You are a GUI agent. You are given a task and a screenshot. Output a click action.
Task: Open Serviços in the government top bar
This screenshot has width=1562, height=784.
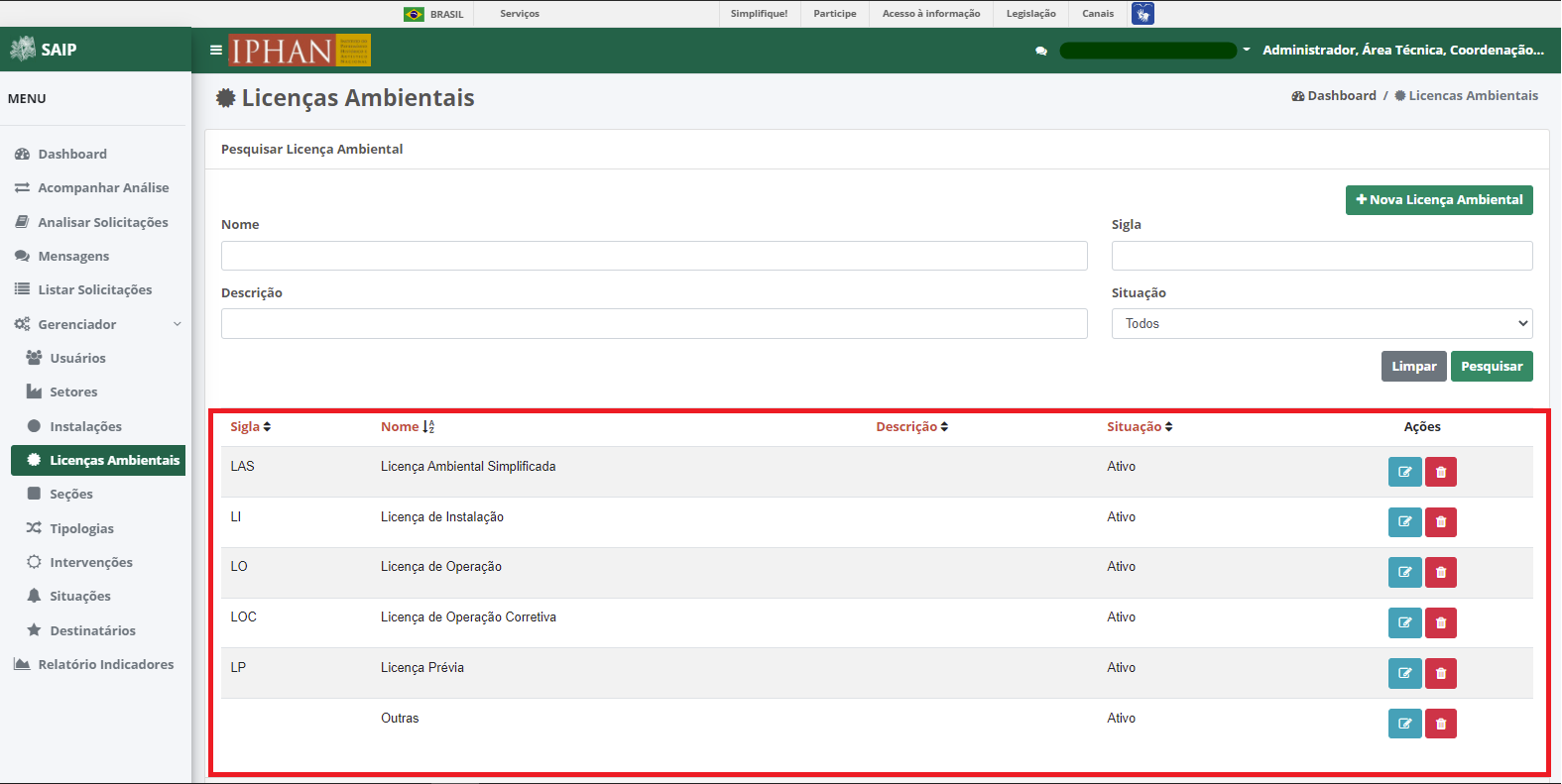[x=520, y=14]
